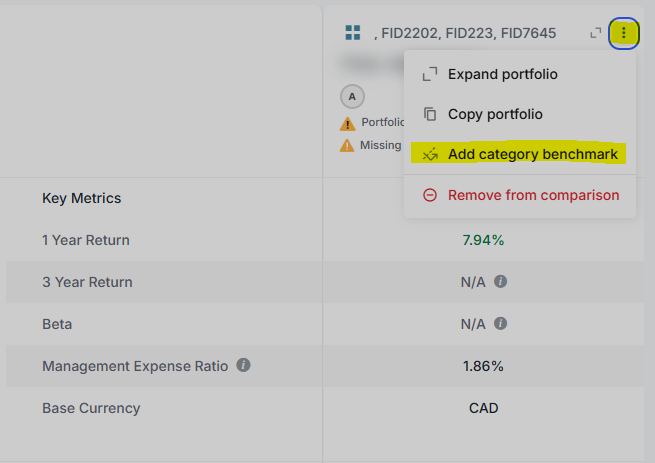Click the three-dot portfolio options button
This screenshot has width=655, height=463.
coord(624,33)
